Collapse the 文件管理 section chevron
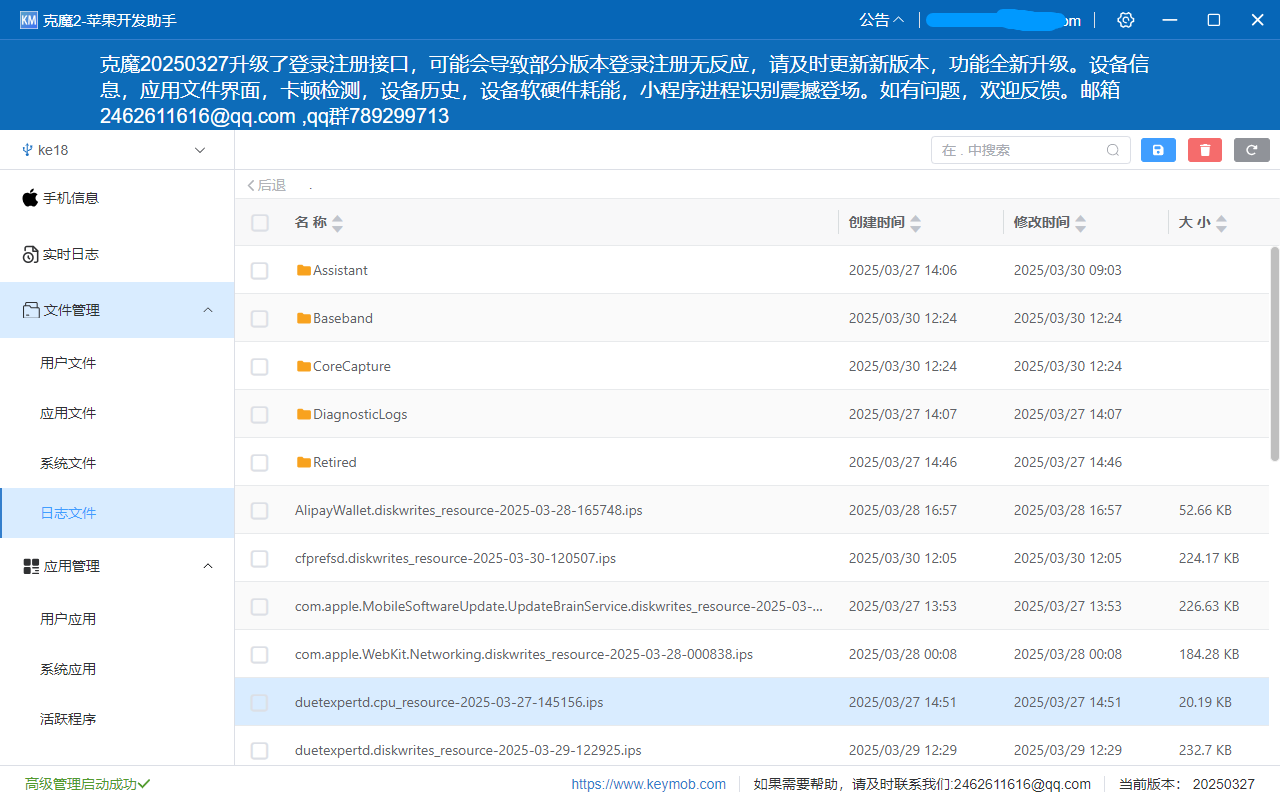This screenshot has height=800, width=1280. (x=208, y=310)
